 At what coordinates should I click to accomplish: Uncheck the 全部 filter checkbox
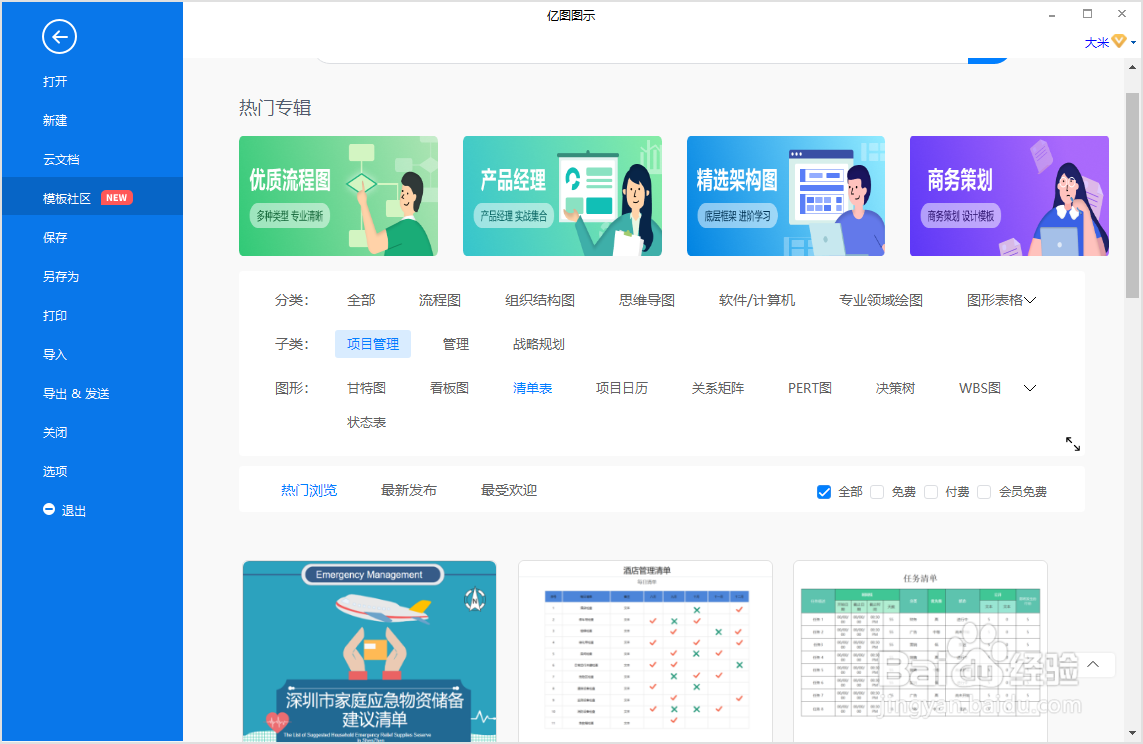coord(824,491)
